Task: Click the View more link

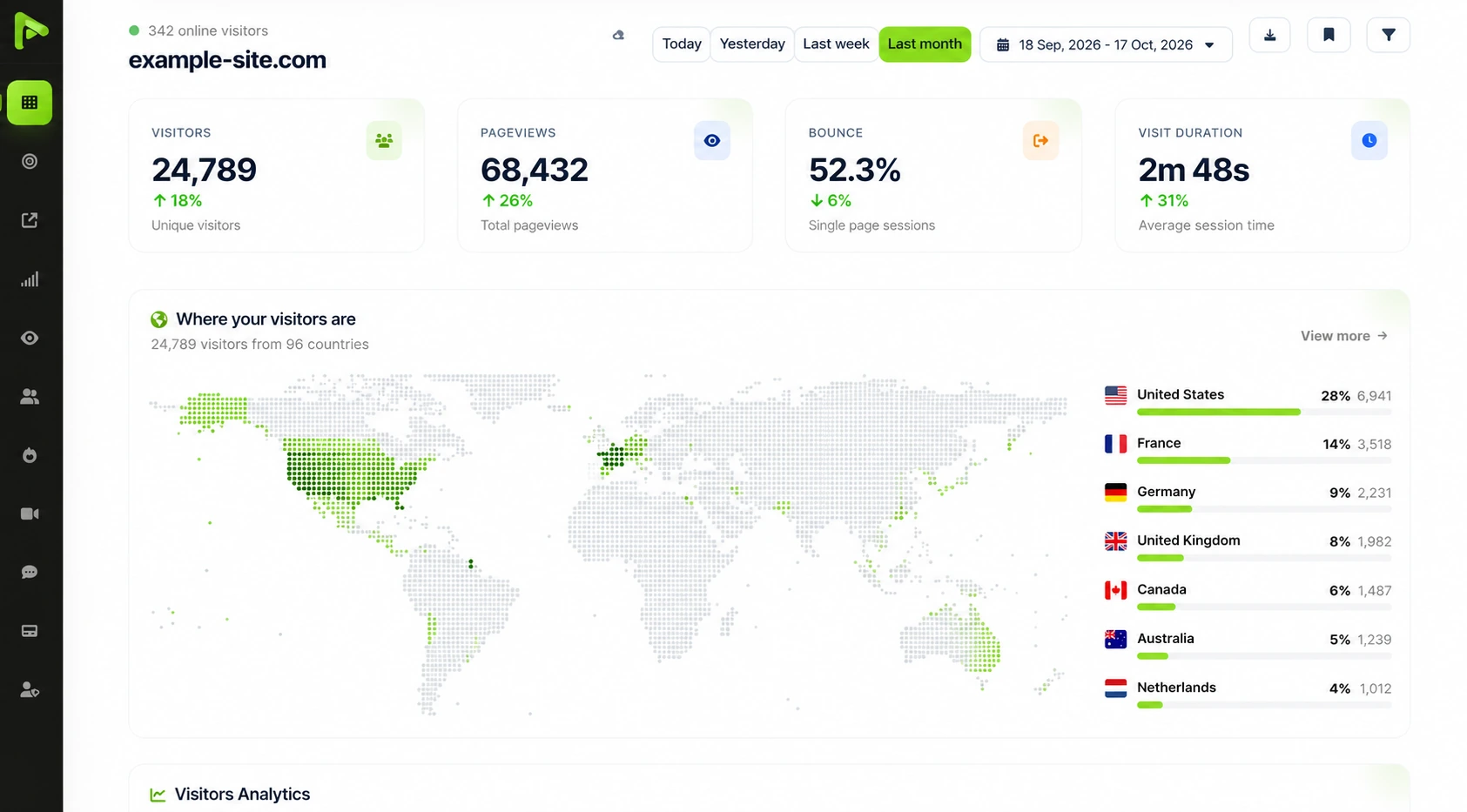Action: tap(1343, 336)
